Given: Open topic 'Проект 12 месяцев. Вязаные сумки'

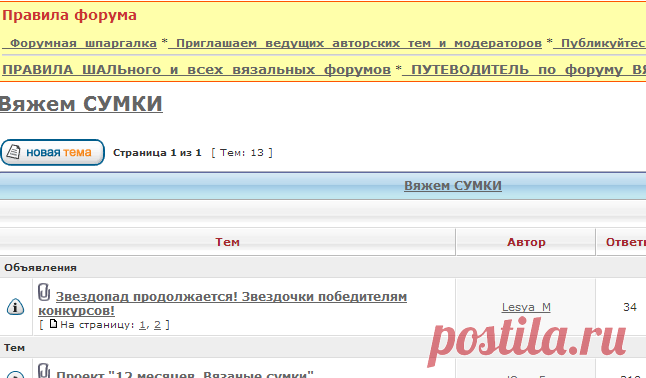Looking at the screenshot, I should click(185, 374).
